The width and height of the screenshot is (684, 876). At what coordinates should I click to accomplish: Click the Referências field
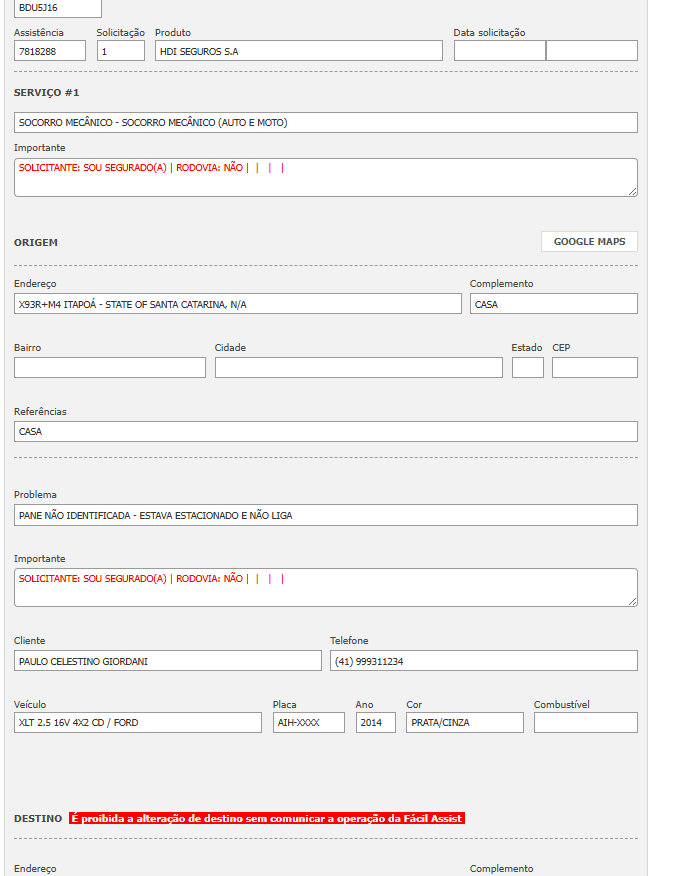(x=325, y=432)
